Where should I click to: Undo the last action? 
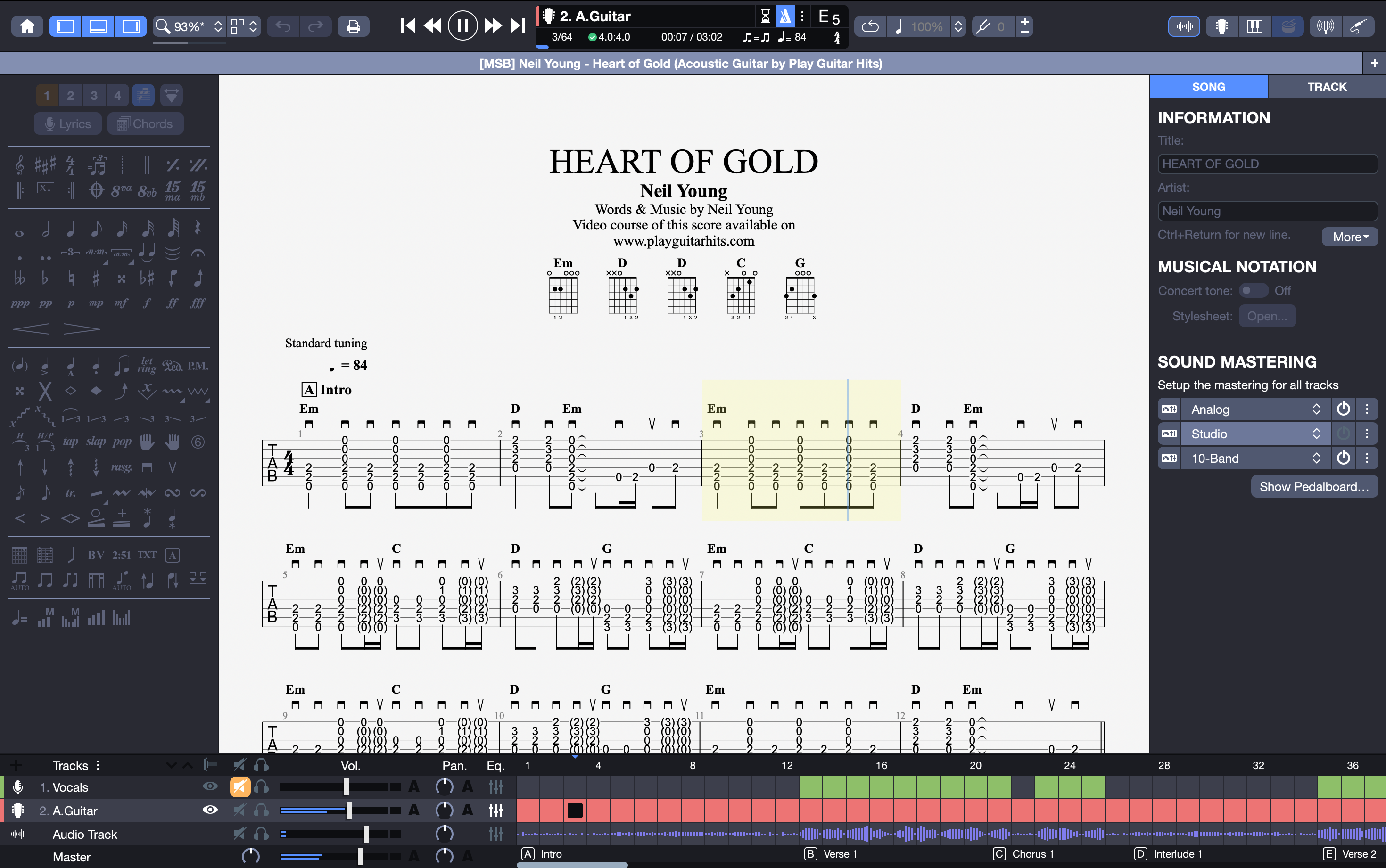(283, 26)
